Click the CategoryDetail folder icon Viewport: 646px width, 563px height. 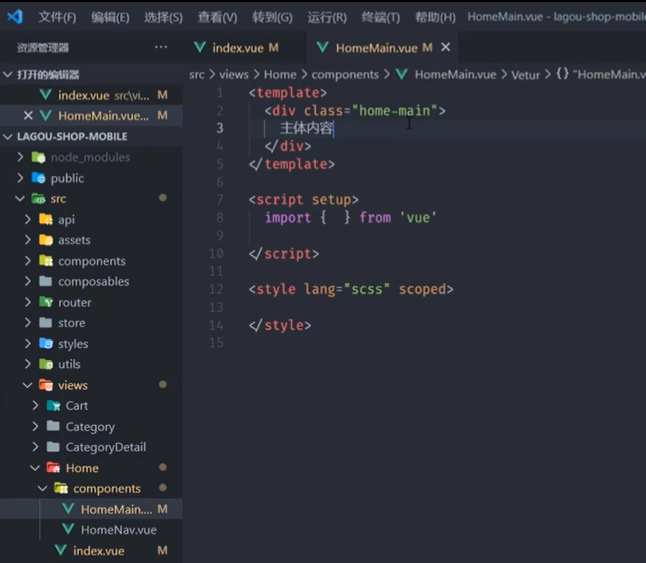click(53, 446)
